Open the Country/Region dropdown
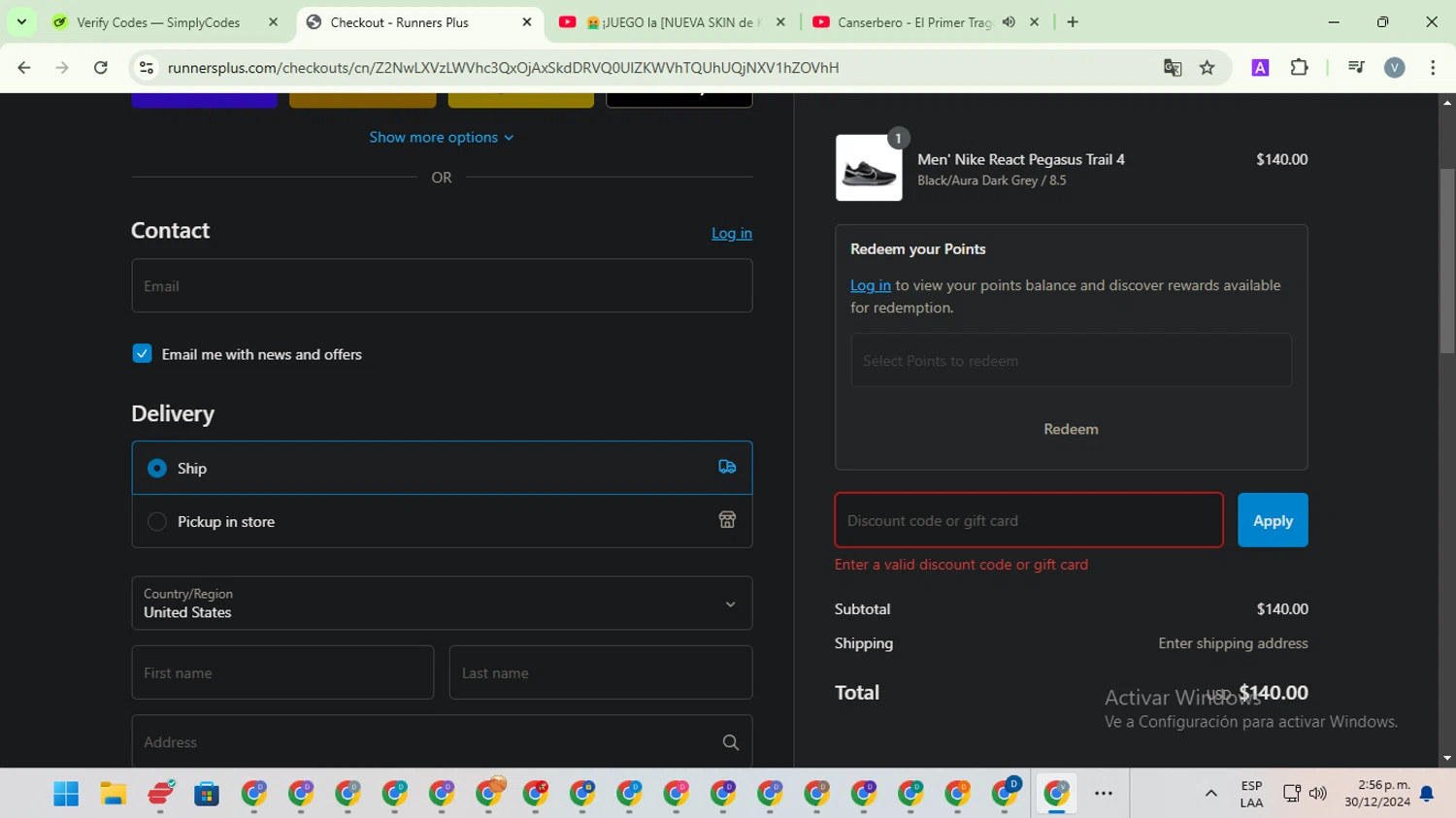Image resolution: width=1456 pixels, height=818 pixels. tap(442, 603)
